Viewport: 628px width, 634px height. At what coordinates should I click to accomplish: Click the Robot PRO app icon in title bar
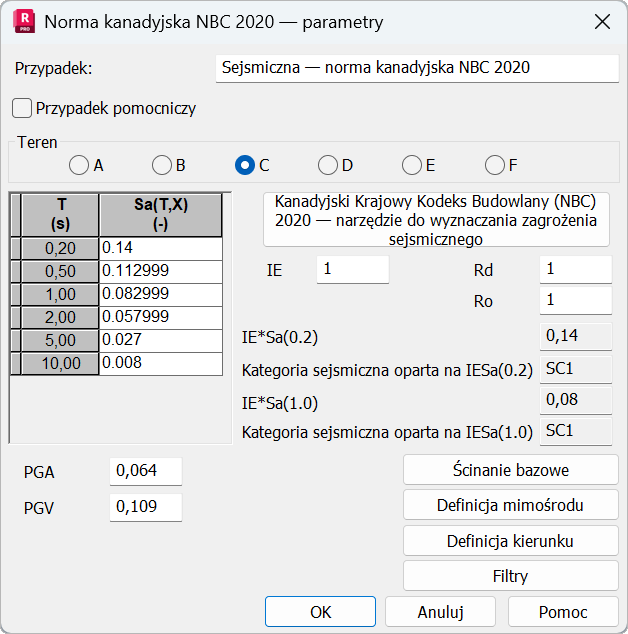24,22
